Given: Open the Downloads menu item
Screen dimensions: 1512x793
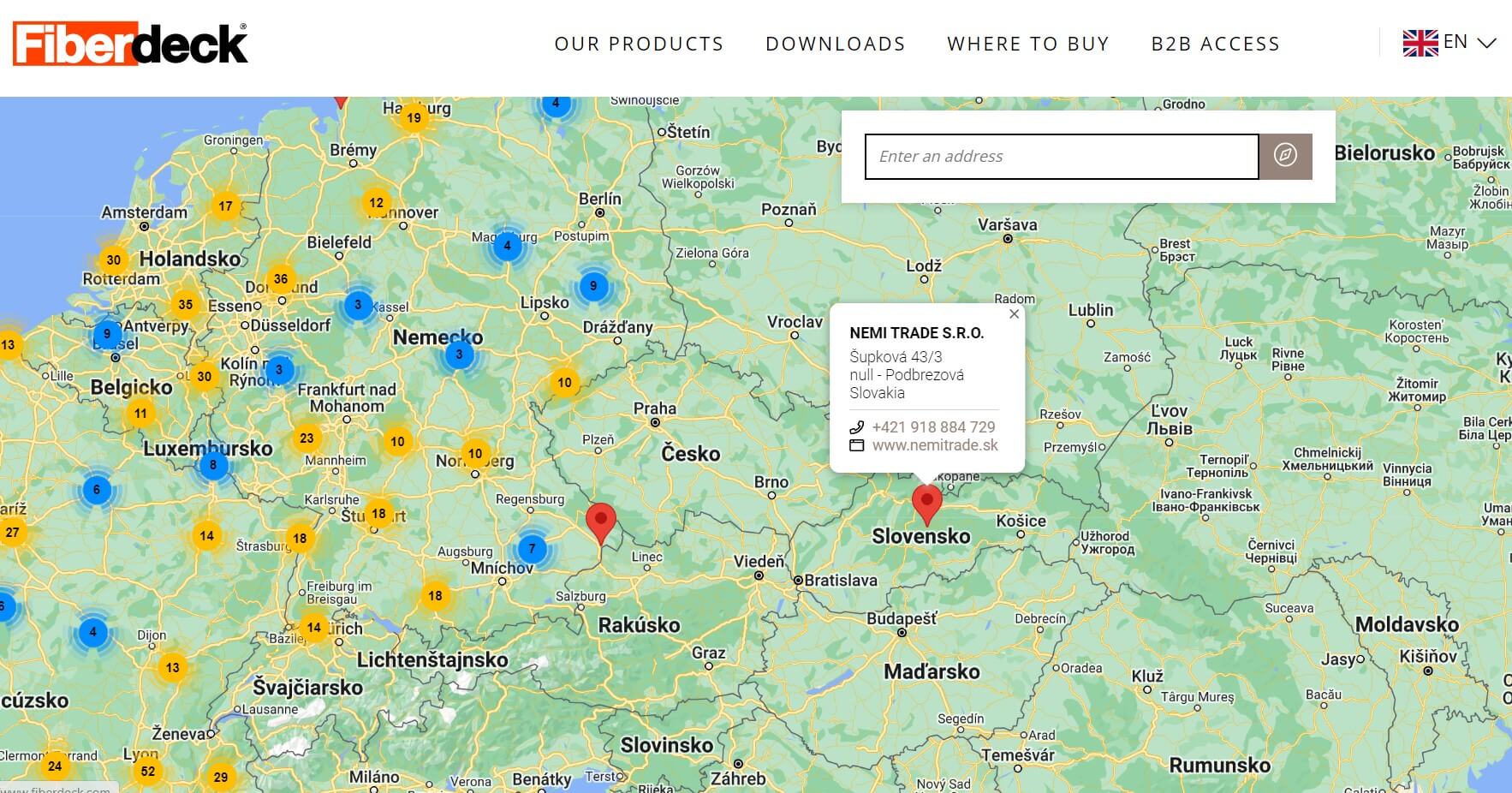Looking at the screenshot, I should tap(836, 44).
